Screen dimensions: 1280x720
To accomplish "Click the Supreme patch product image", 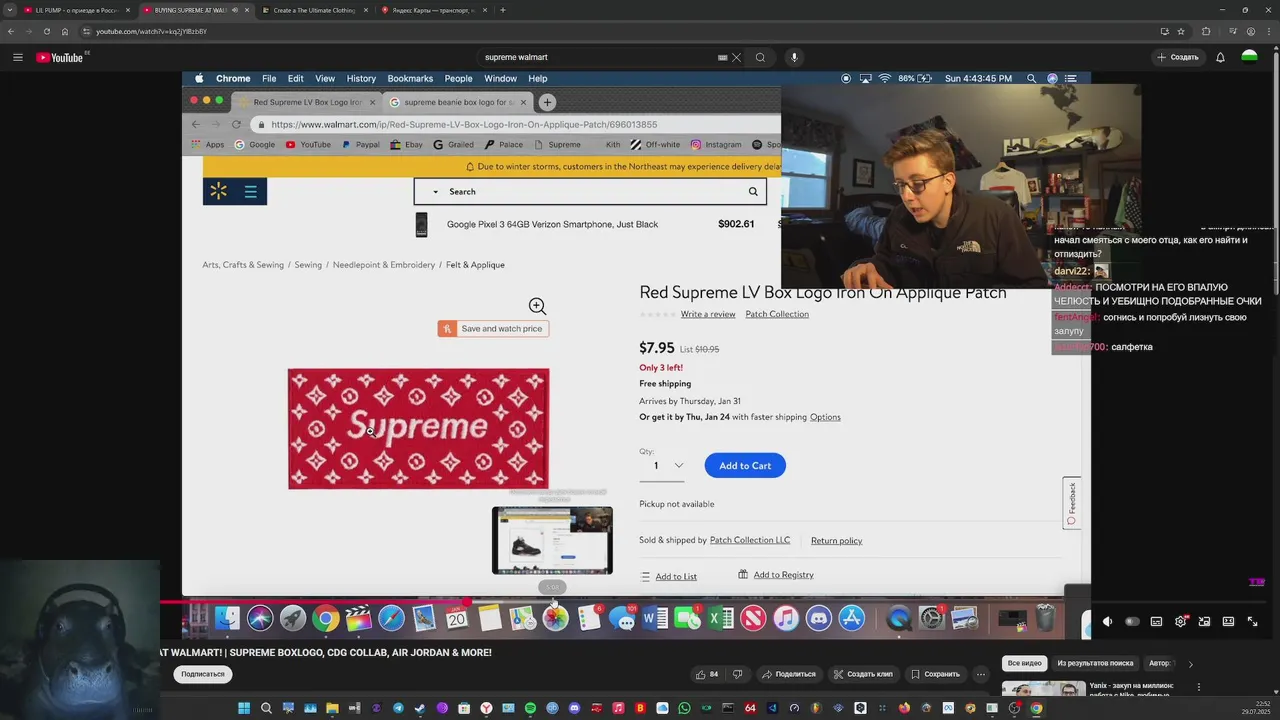I will click(x=418, y=429).
